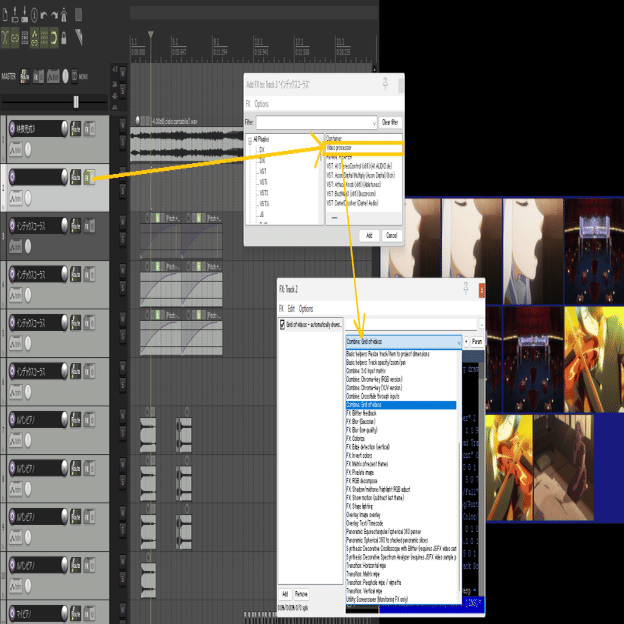Viewport: 624px width, 624px height.
Task: Click trim button on track 2
Action: point(16,198)
